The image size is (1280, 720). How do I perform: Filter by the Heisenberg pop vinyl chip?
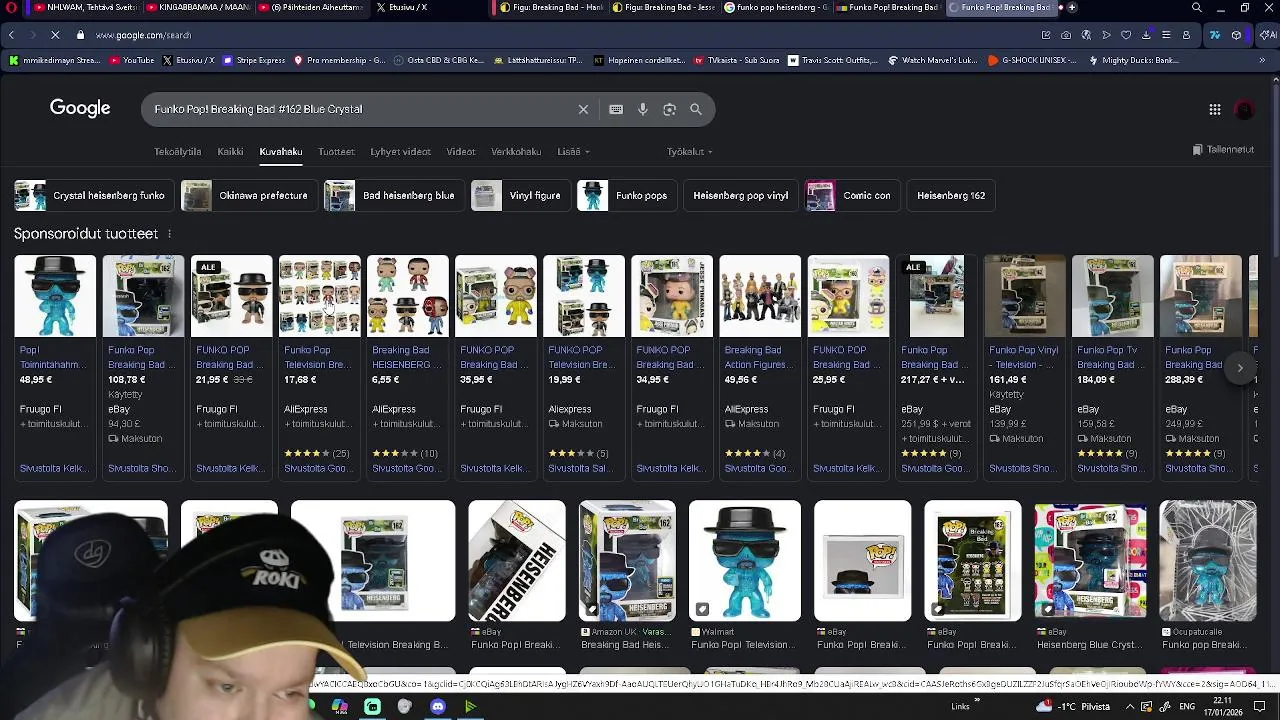click(x=740, y=196)
